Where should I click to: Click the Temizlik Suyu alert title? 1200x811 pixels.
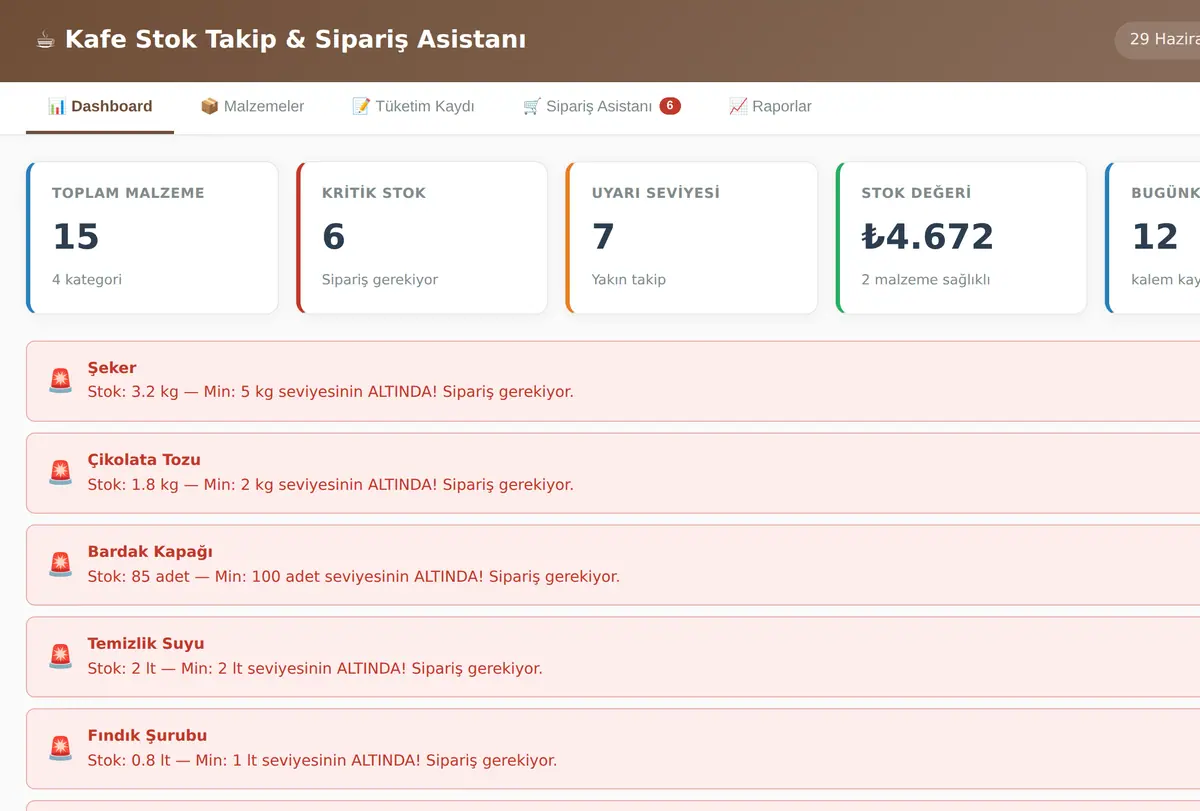coord(146,644)
